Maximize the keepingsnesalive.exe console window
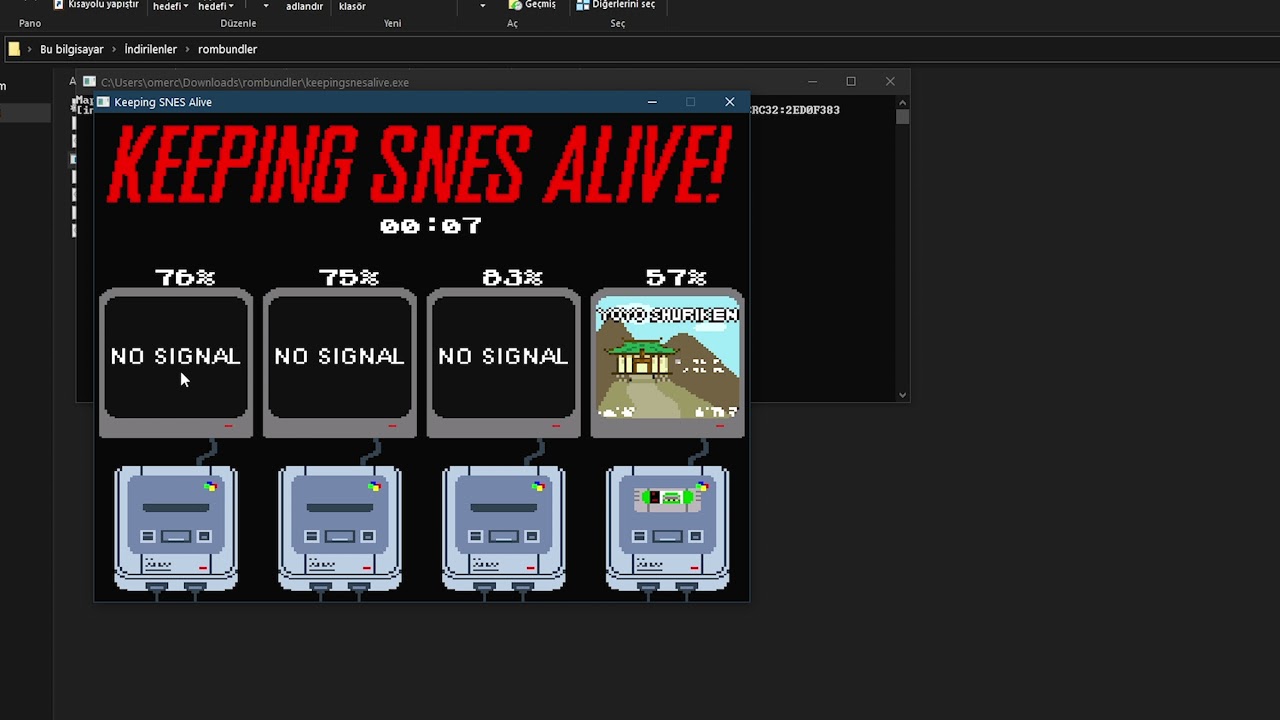 851,82
